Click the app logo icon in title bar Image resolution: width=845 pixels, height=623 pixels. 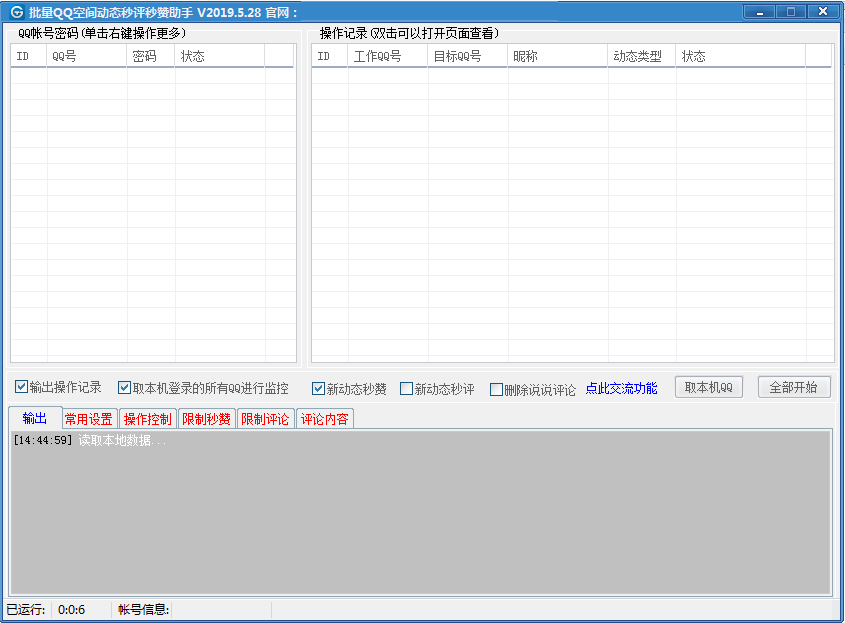click(17, 11)
